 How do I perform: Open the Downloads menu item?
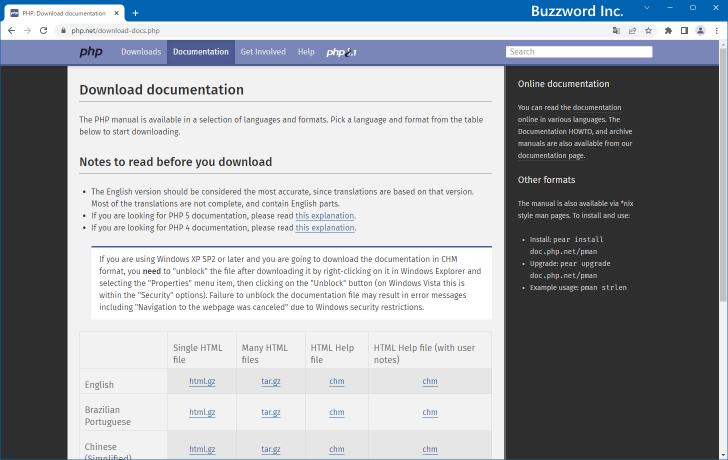coord(141,52)
